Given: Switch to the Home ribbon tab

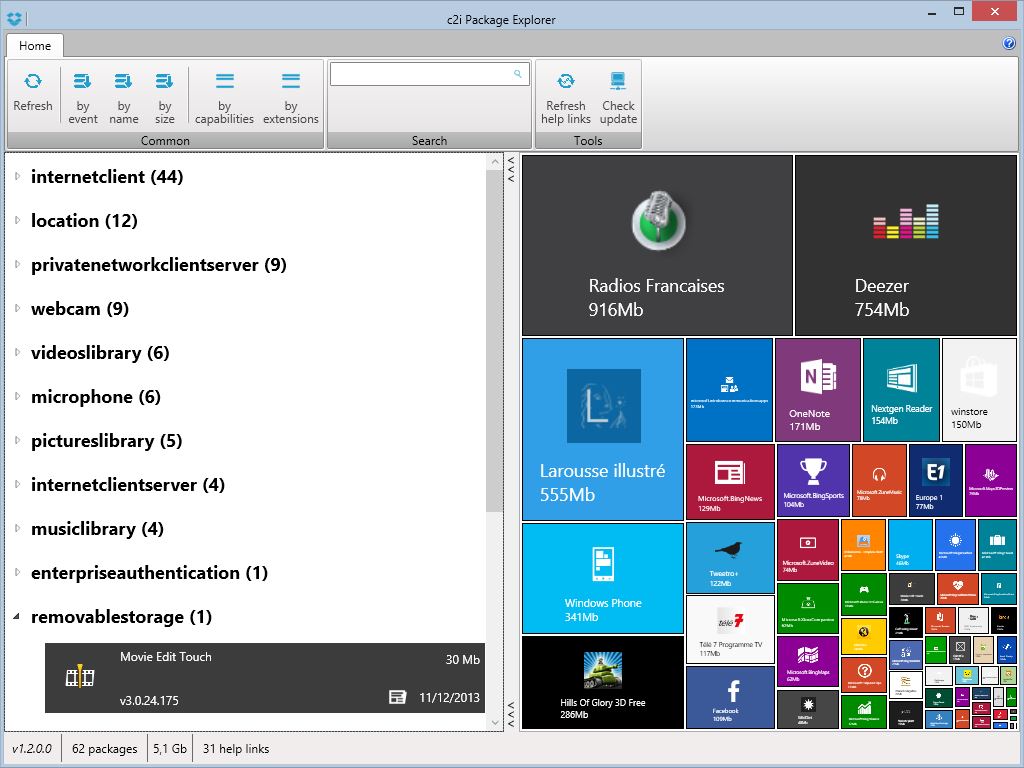Looking at the screenshot, I should coord(35,46).
